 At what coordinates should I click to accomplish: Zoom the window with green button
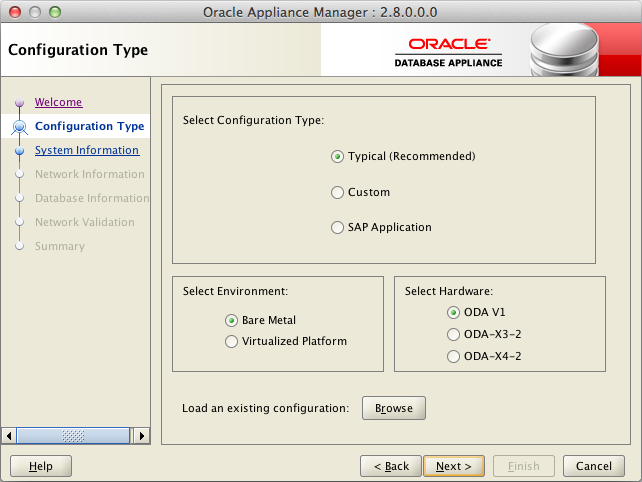point(55,12)
